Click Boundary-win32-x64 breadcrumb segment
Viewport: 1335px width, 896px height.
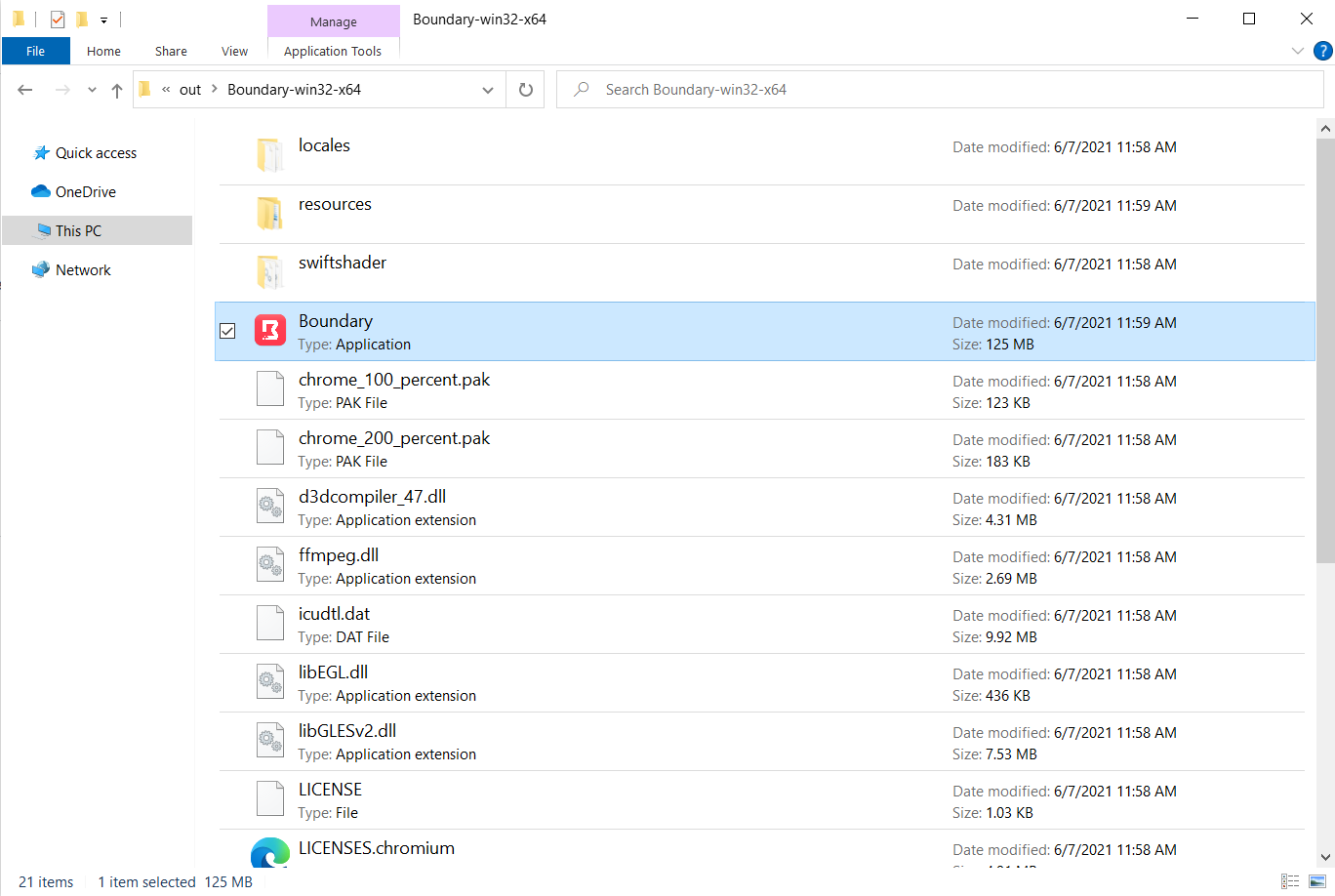(x=294, y=90)
